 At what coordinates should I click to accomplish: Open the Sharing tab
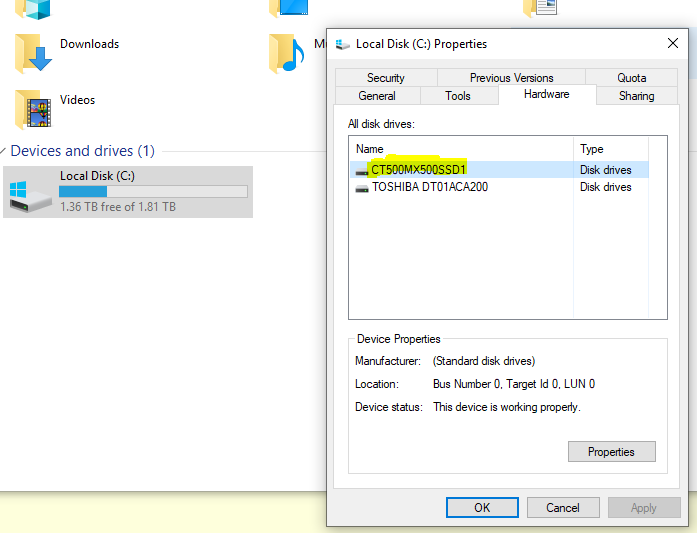tap(637, 96)
